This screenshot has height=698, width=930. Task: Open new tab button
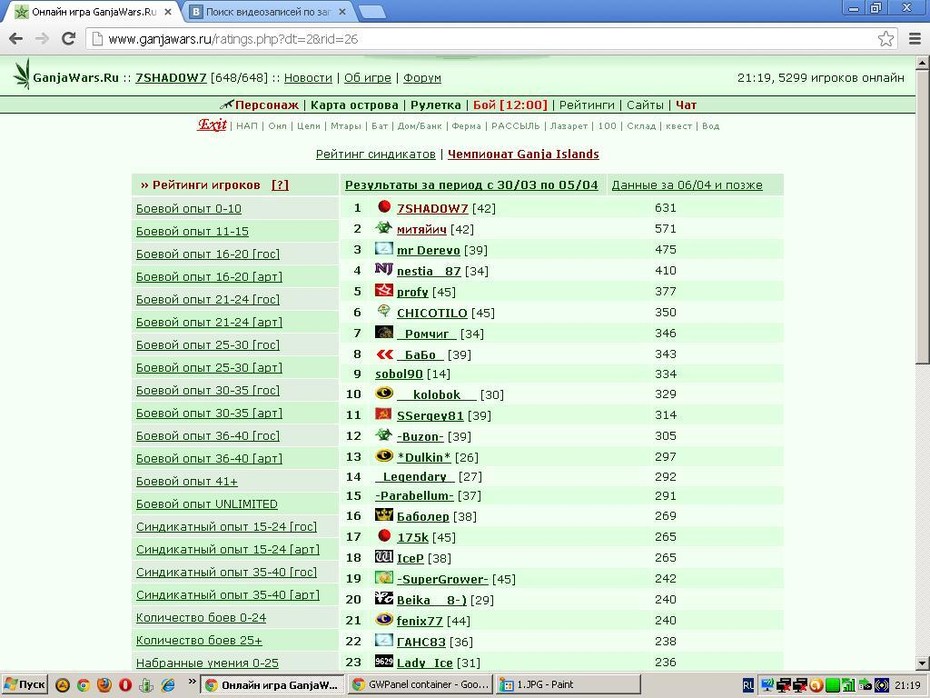(372, 12)
